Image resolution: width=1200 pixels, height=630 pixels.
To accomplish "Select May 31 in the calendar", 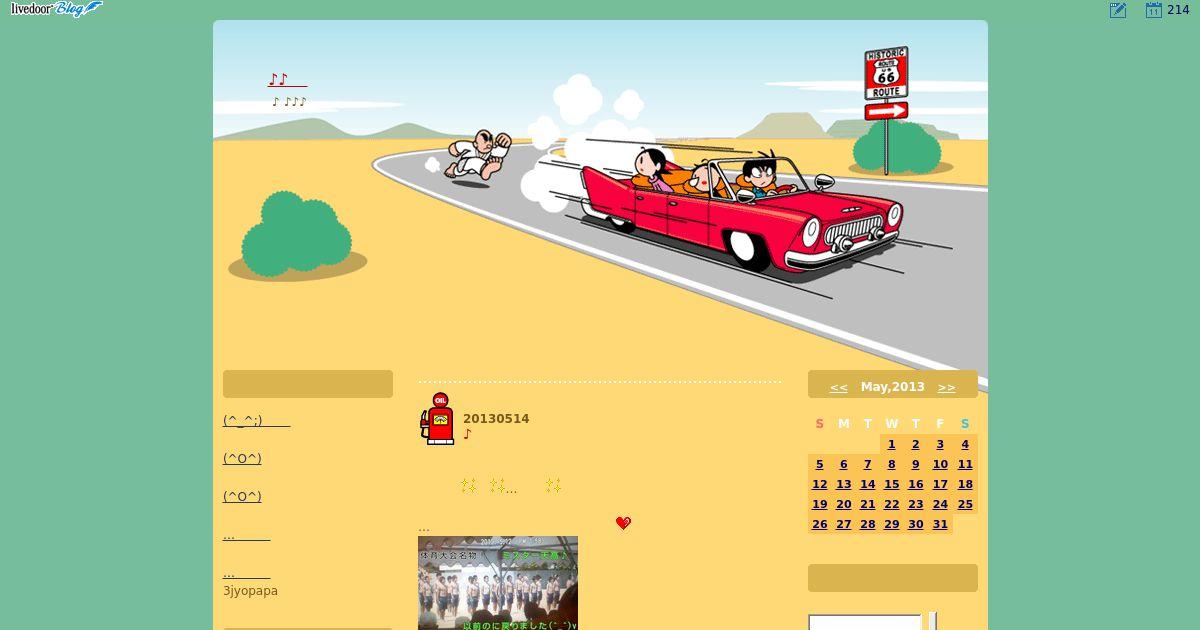I will tap(940, 524).
